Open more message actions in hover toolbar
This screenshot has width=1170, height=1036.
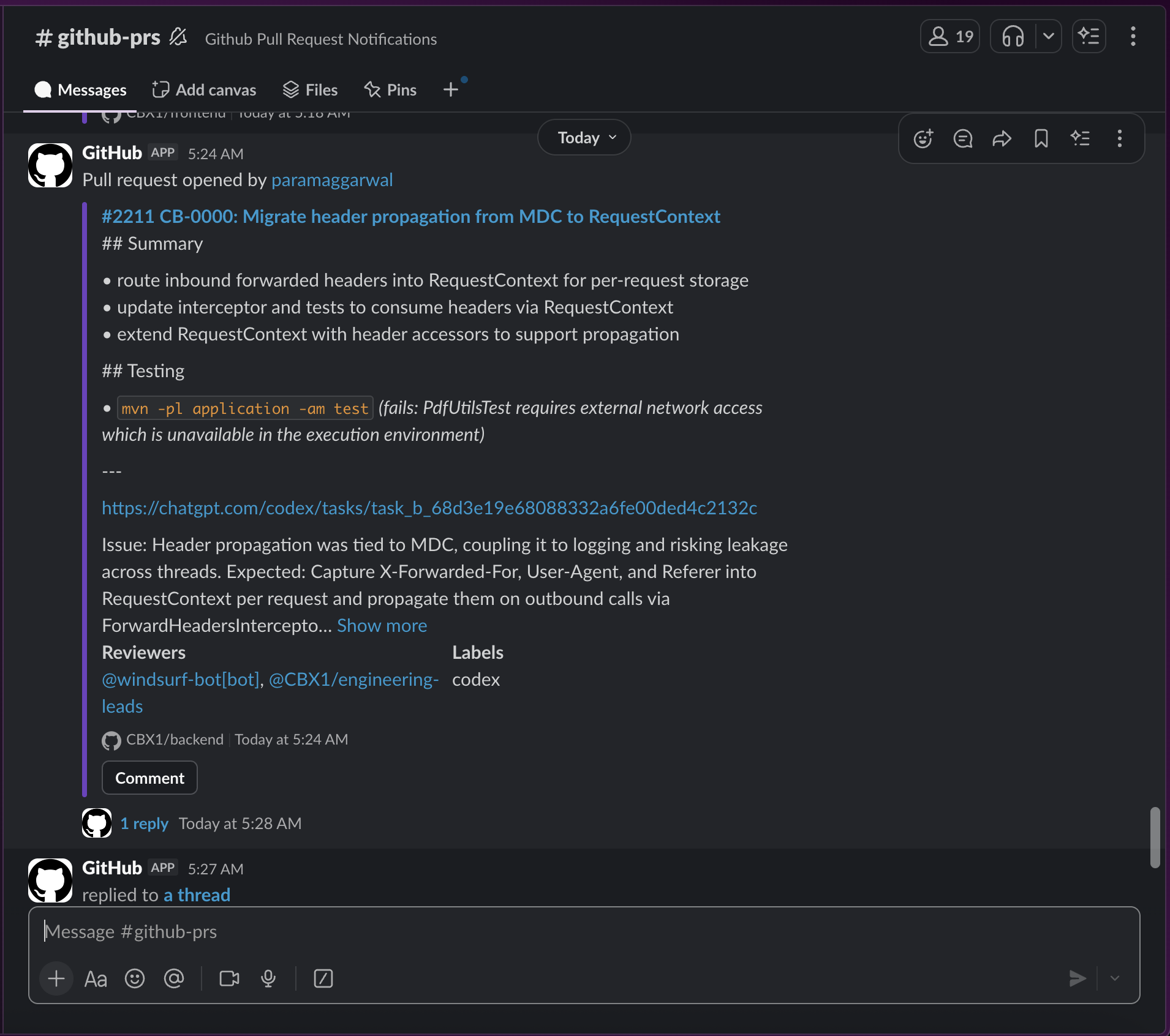tap(1120, 139)
